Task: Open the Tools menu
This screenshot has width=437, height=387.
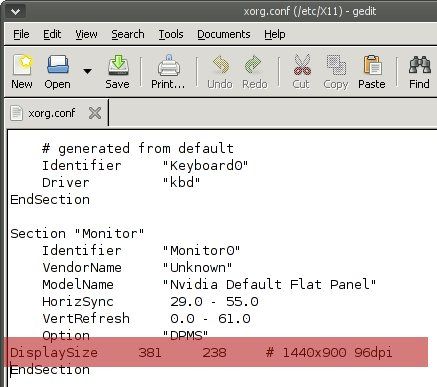Action: pyautogui.click(x=171, y=34)
